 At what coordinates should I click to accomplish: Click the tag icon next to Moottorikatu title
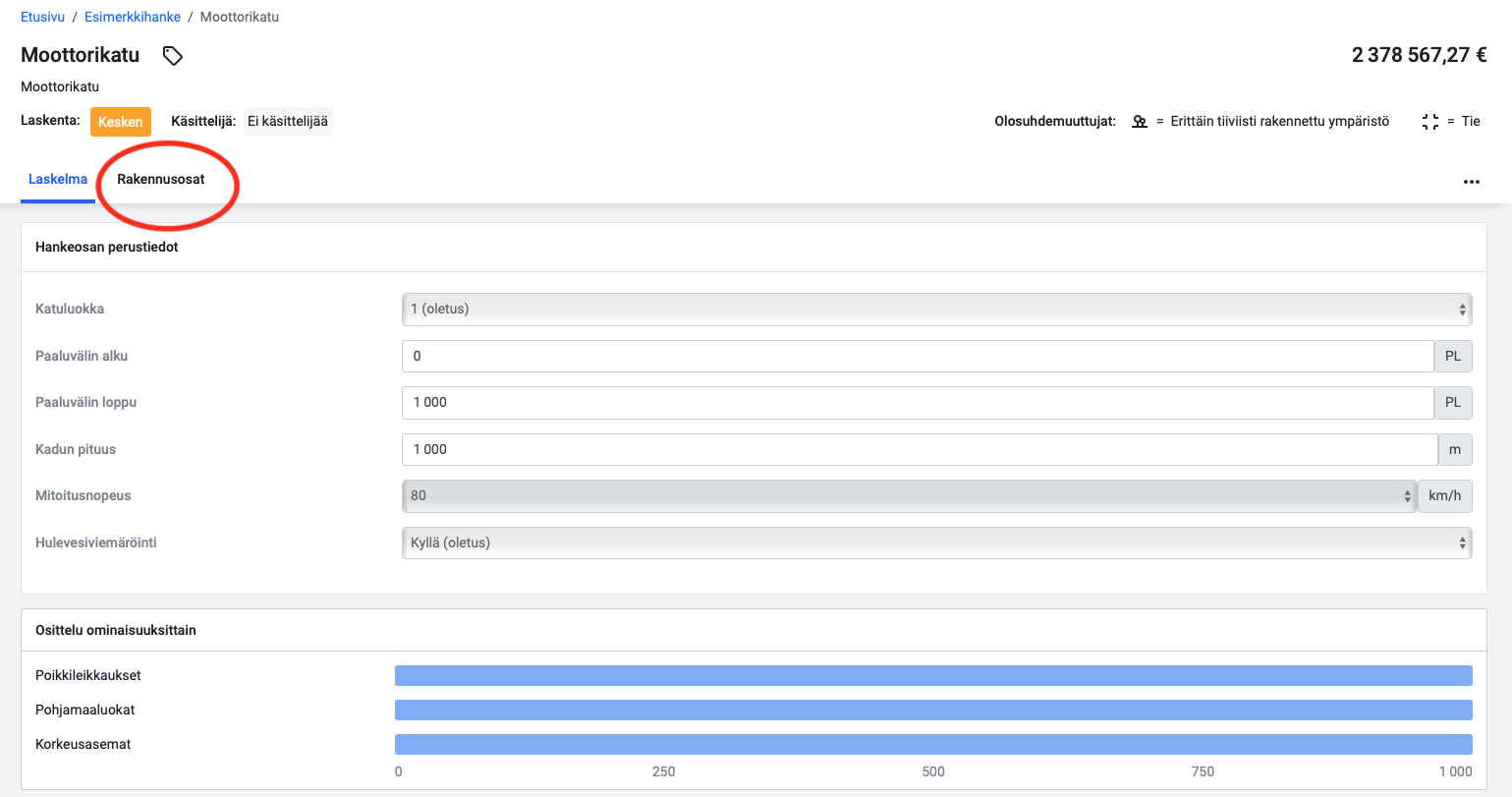tap(173, 56)
